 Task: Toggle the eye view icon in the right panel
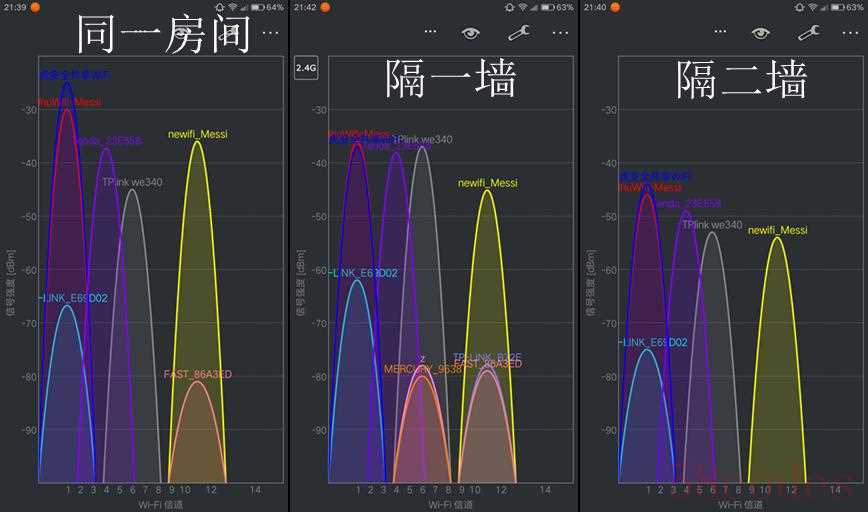[x=760, y=32]
